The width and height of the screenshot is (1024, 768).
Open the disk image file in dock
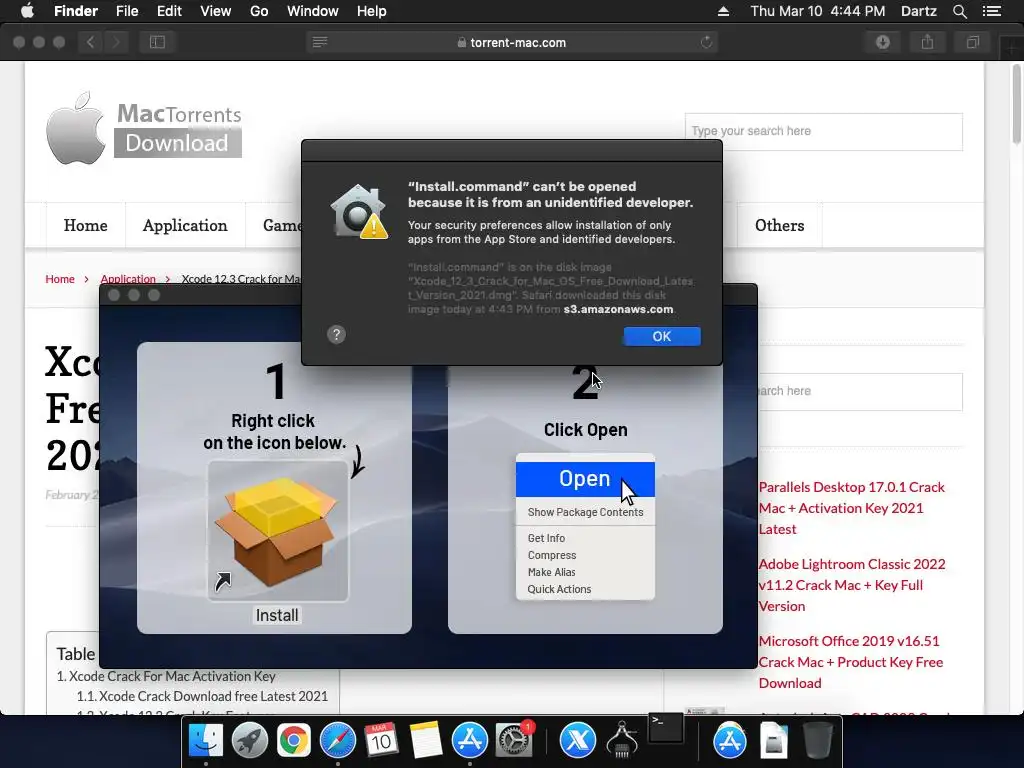pyautogui.click(x=774, y=741)
